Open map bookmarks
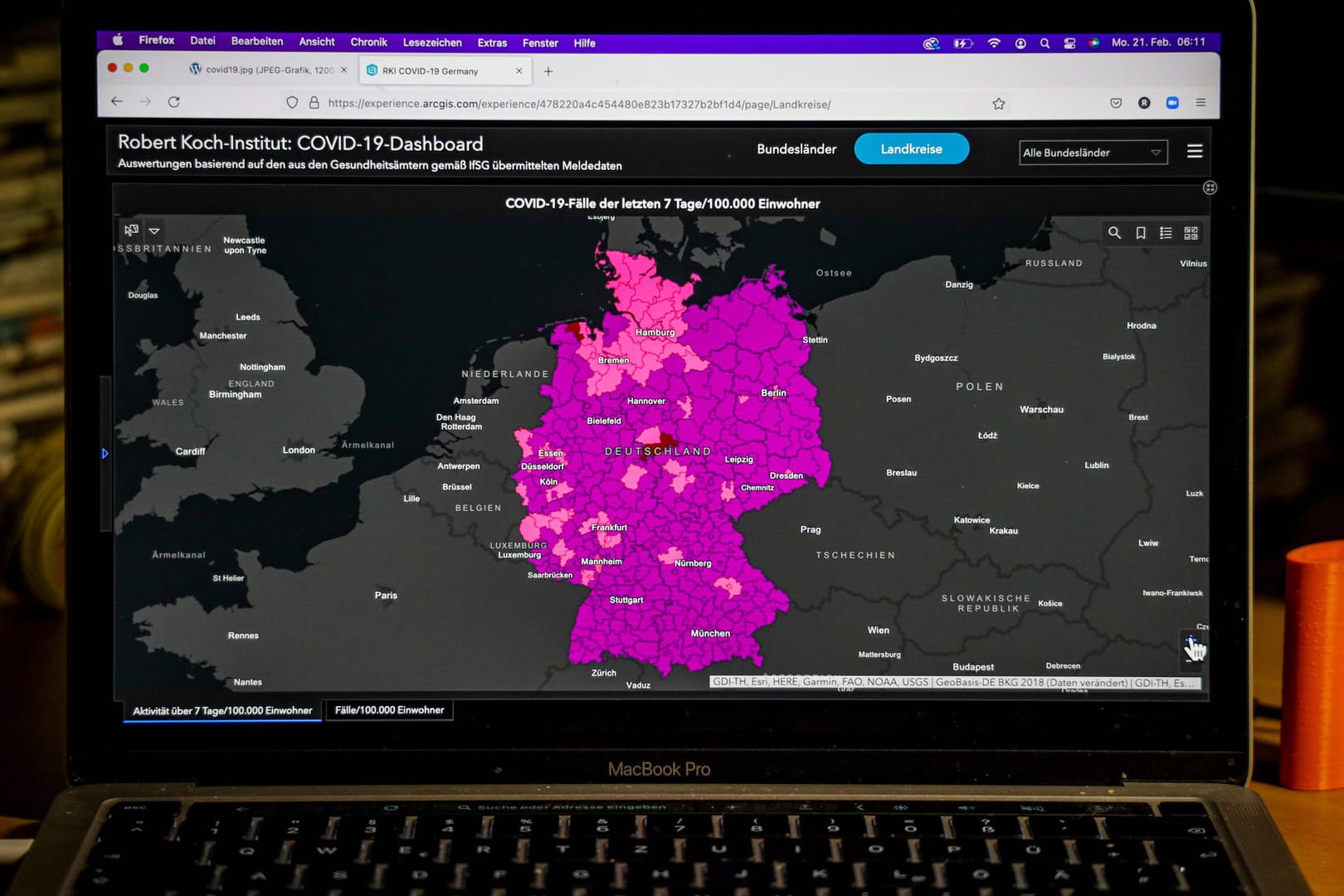The height and width of the screenshot is (896, 1344). pyautogui.click(x=1141, y=233)
